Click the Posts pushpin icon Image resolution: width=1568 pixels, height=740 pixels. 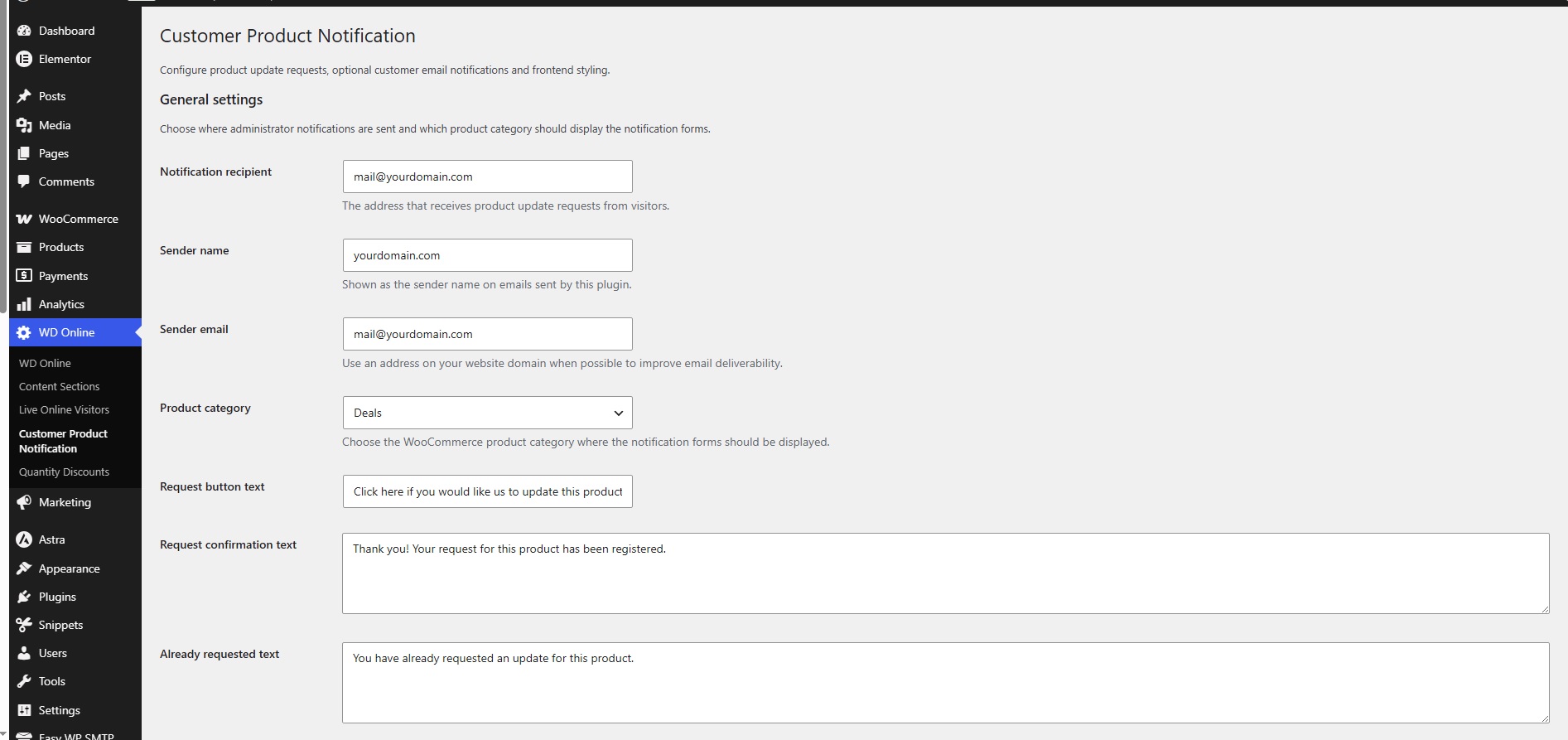point(24,96)
